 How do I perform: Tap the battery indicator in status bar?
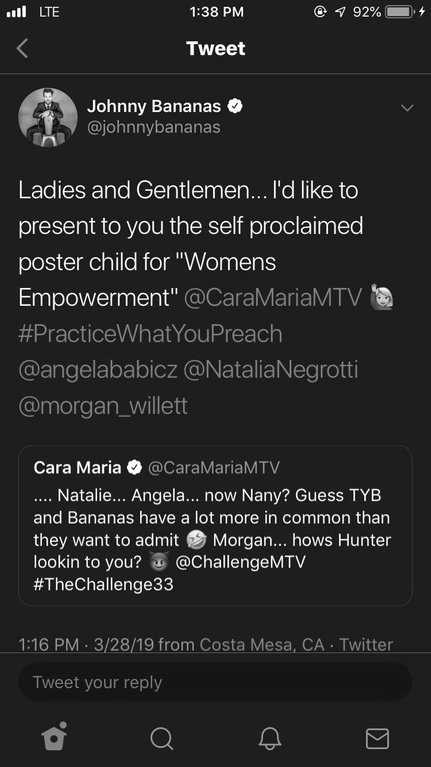coord(400,13)
